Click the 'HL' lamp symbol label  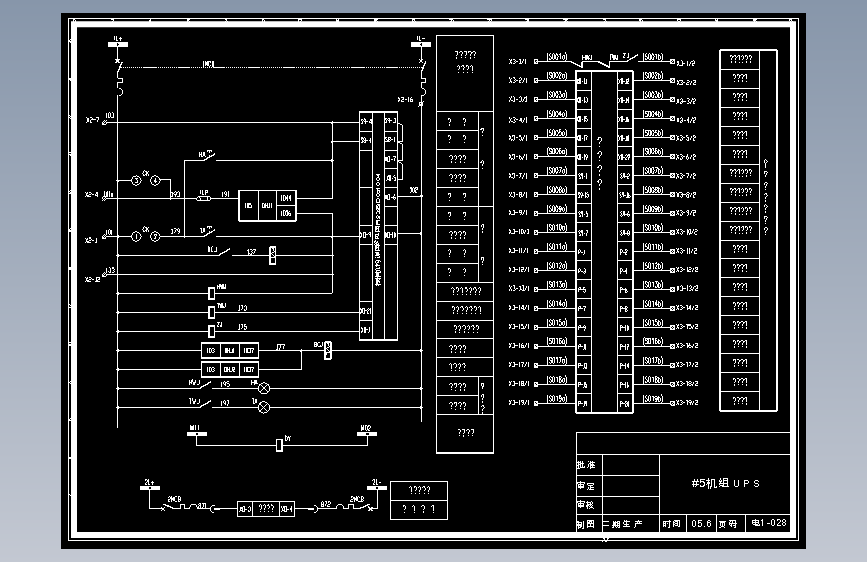[x=254, y=382]
